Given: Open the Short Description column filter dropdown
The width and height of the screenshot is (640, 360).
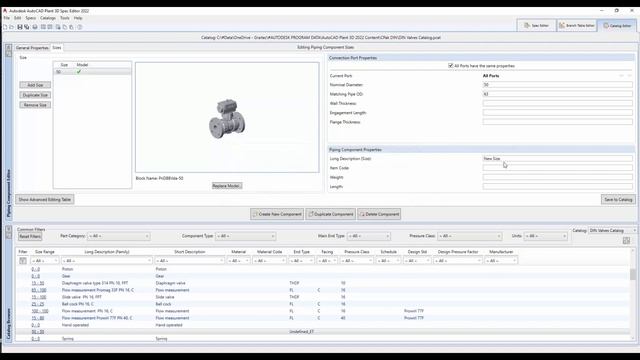Looking at the screenshot, I should click(x=189, y=260).
